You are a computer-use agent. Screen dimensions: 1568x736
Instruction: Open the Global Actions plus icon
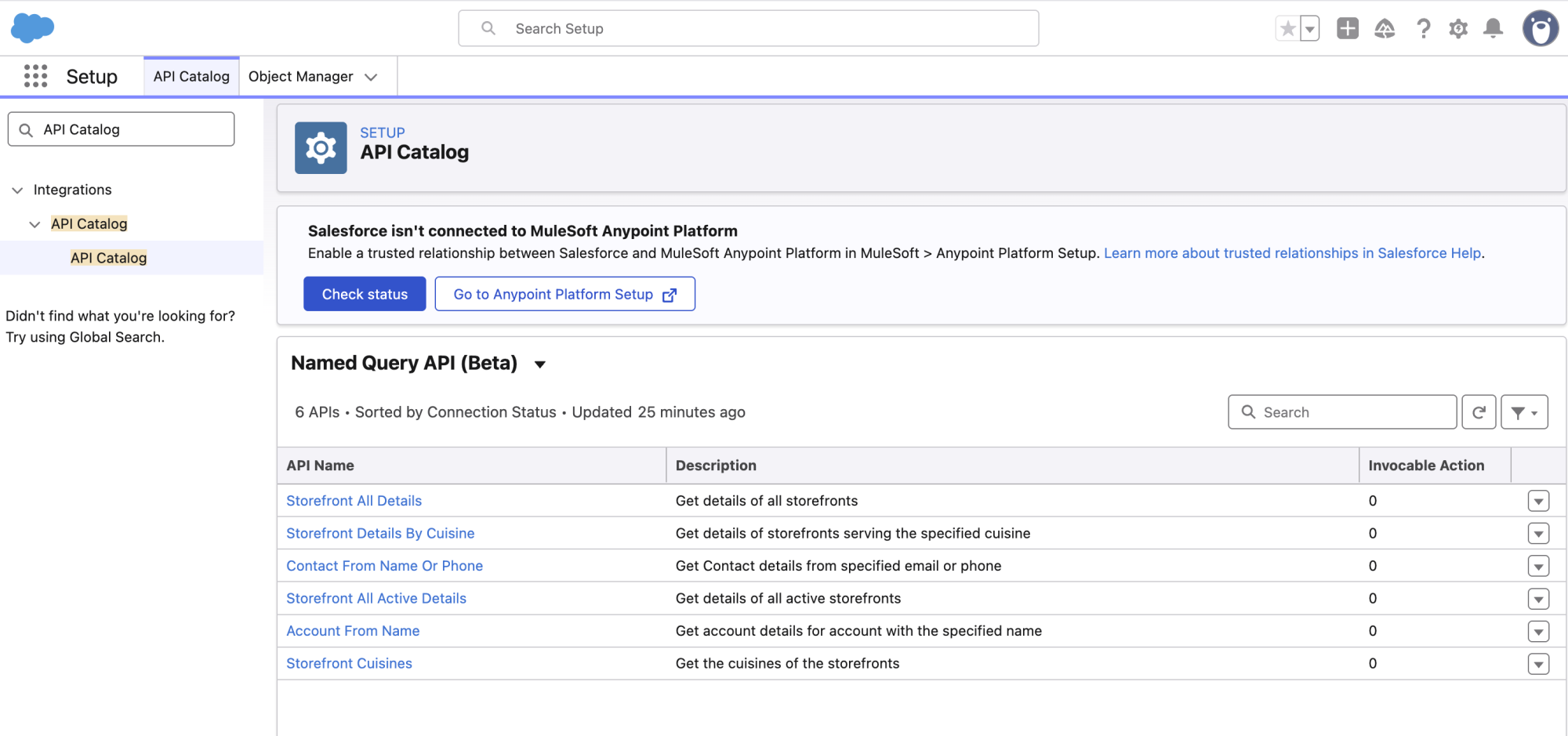tap(1347, 29)
